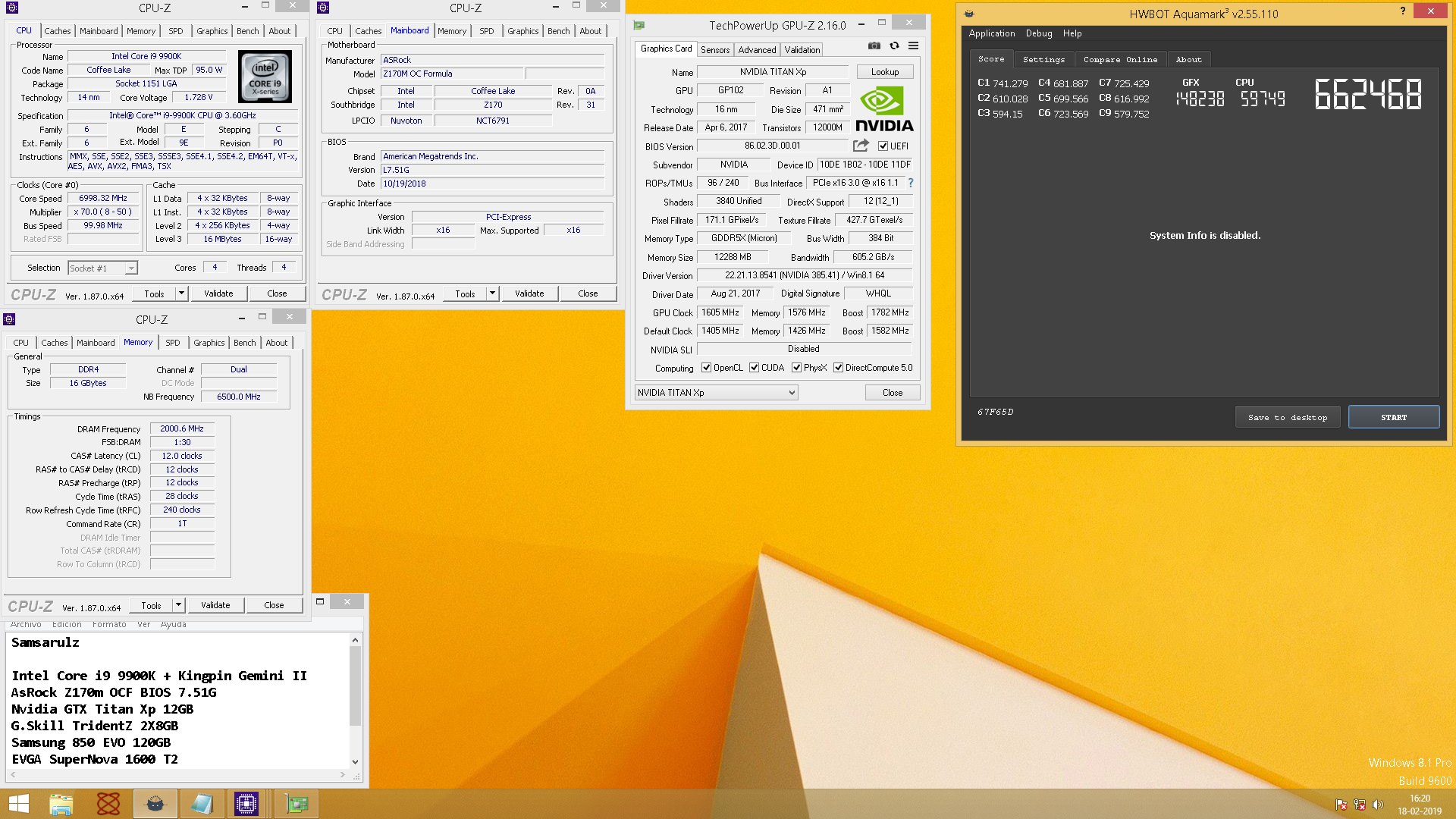Click the NVIDIA logo in GPU-Z
Viewport: 1456px width, 819px height.
coord(884,109)
